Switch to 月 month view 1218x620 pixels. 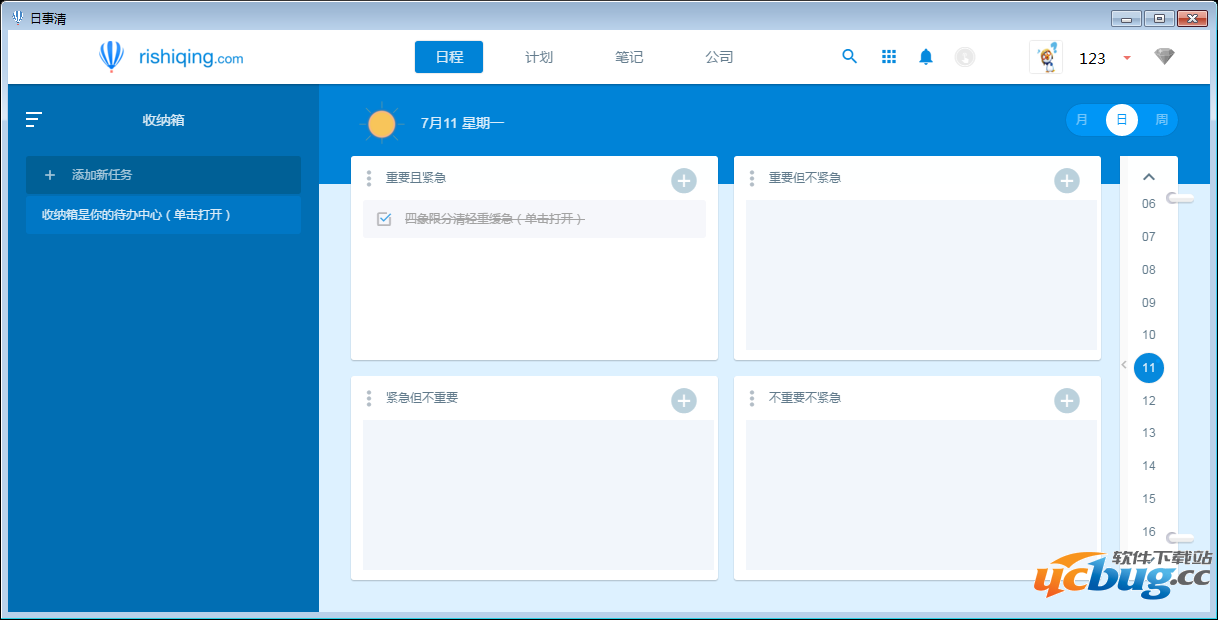(1082, 120)
